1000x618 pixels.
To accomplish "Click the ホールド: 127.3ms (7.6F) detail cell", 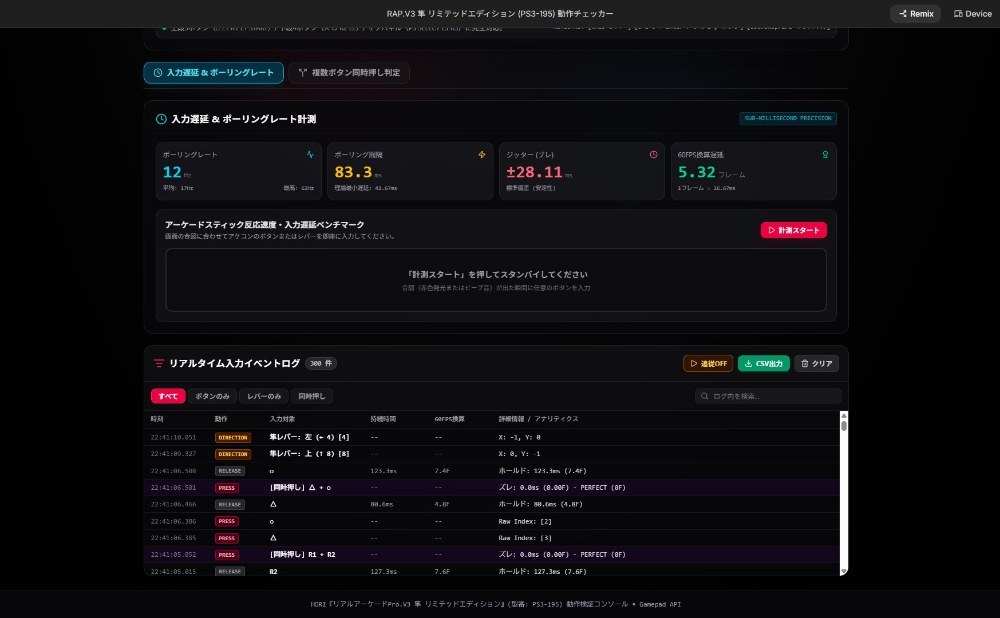I will 542,571.
